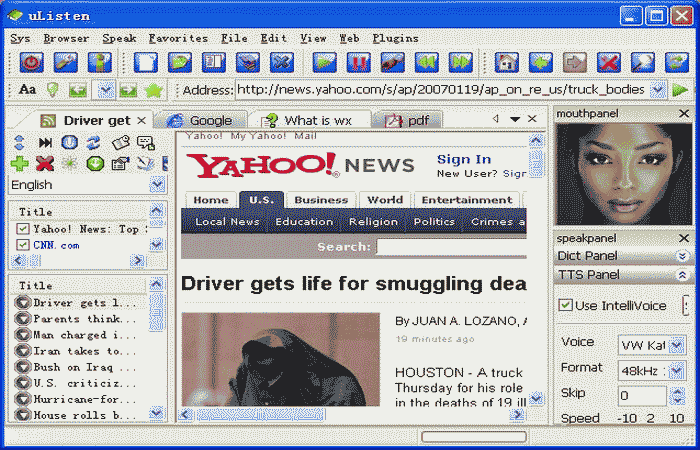Open the Plugins menu
The image size is (700, 450).
pos(395,38)
